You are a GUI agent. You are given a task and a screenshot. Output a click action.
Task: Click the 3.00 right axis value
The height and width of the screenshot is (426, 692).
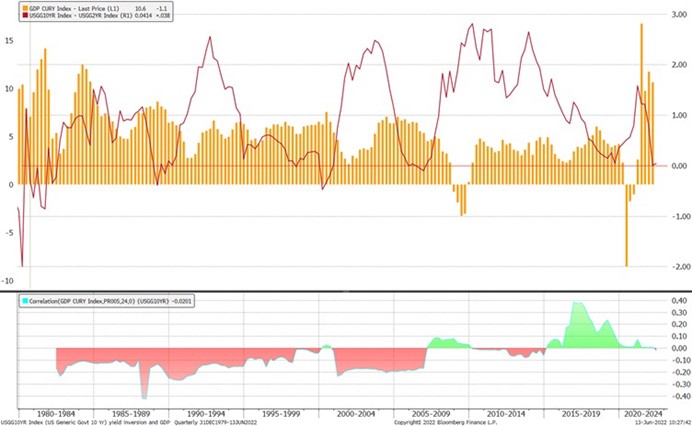[676, 16]
